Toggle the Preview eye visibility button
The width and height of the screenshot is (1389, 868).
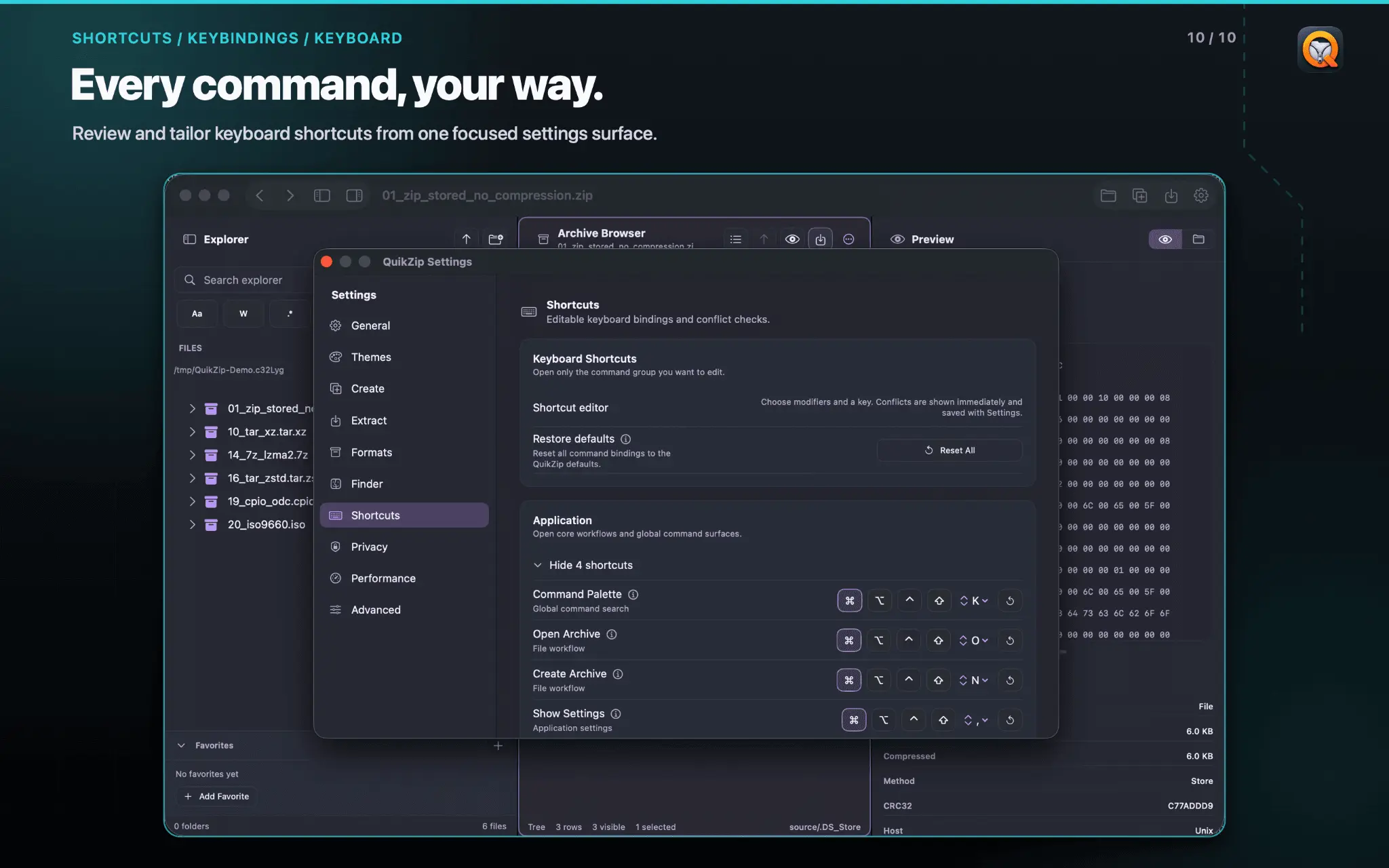tap(1165, 239)
